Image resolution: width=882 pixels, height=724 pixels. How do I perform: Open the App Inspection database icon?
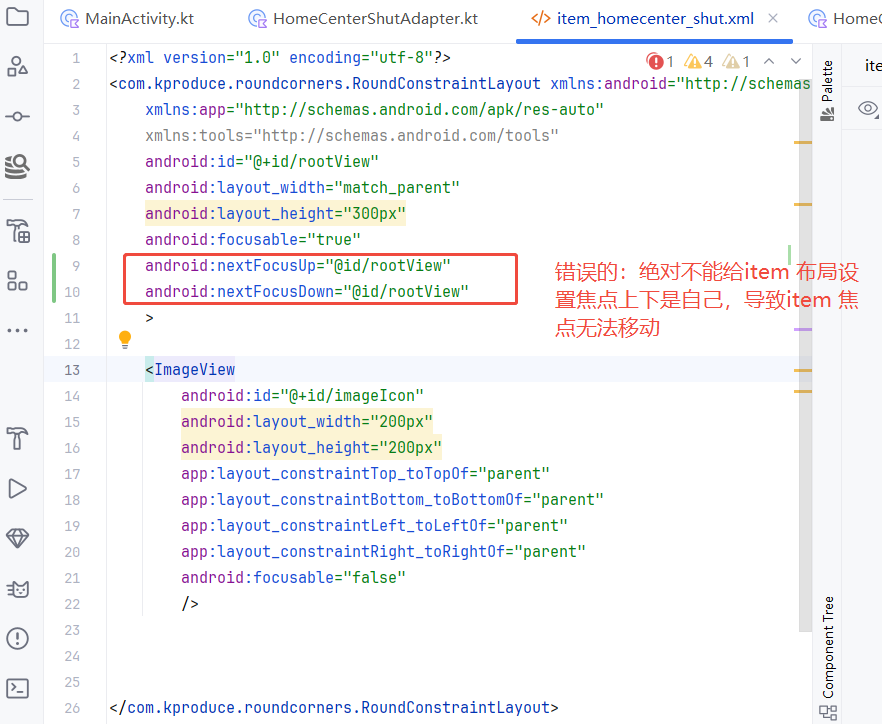tap(17, 167)
